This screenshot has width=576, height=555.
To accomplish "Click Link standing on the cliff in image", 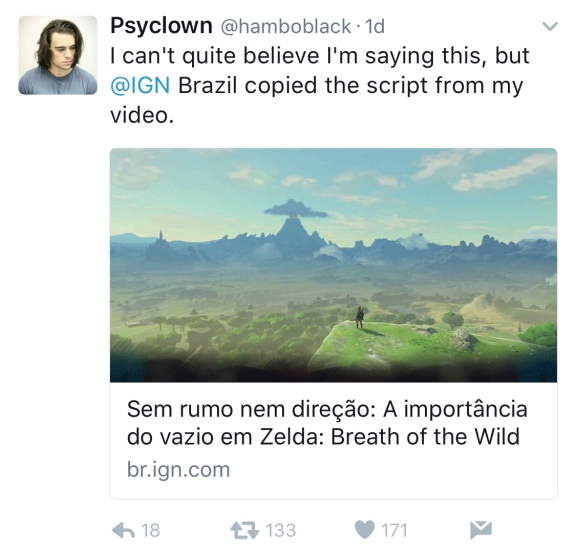I will [359, 317].
